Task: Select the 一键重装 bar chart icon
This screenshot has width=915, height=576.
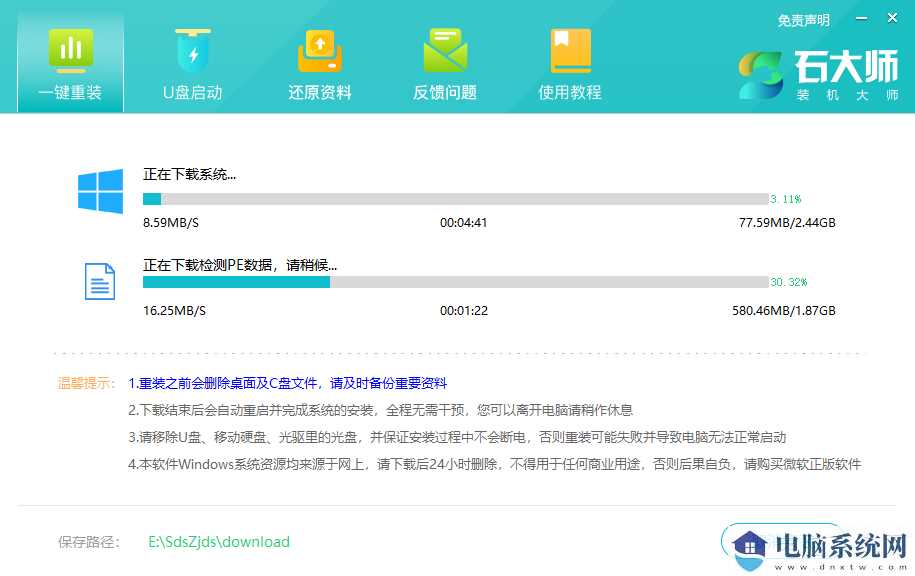Action: coord(71,50)
